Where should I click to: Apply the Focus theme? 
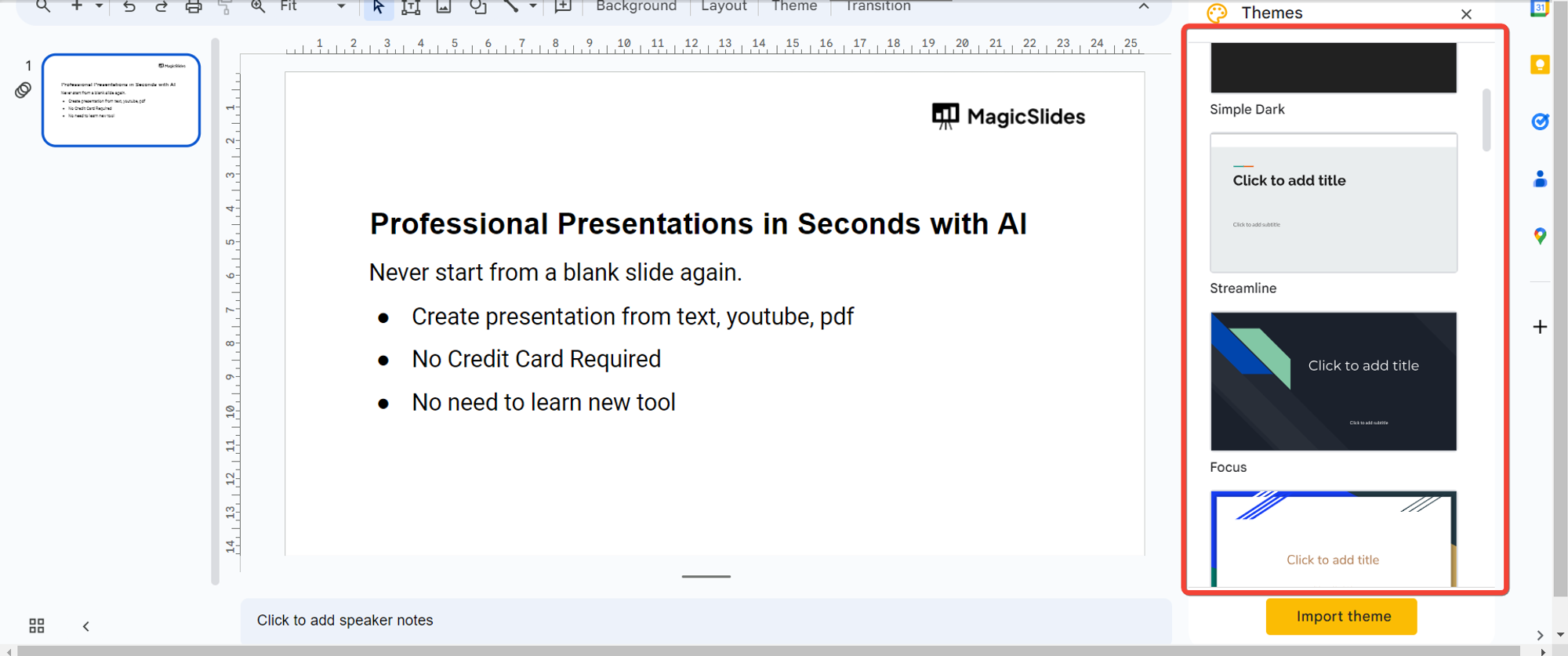pyautogui.click(x=1333, y=382)
